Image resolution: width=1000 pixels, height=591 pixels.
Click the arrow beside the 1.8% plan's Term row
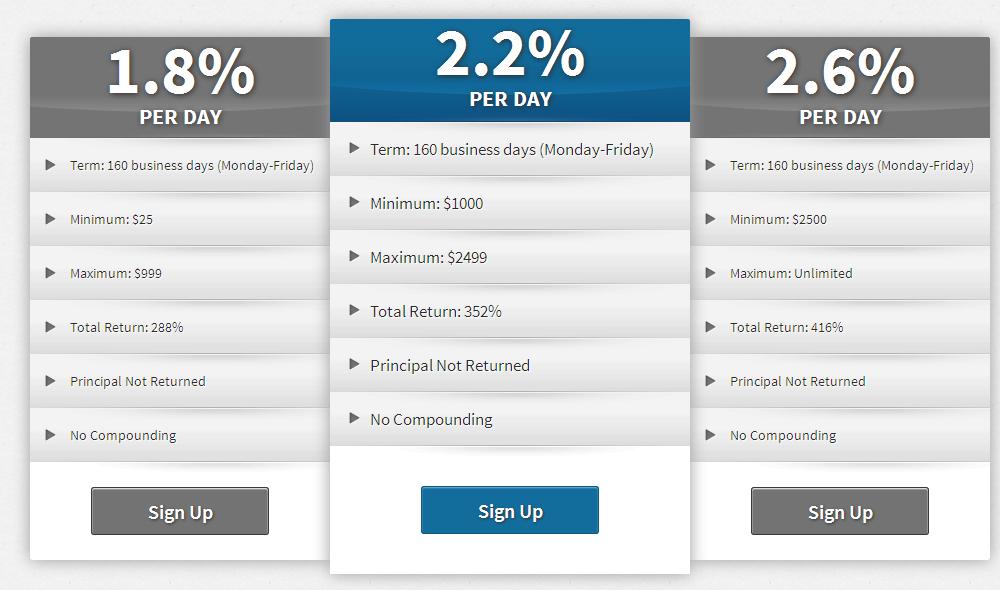click(x=51, y=165)
